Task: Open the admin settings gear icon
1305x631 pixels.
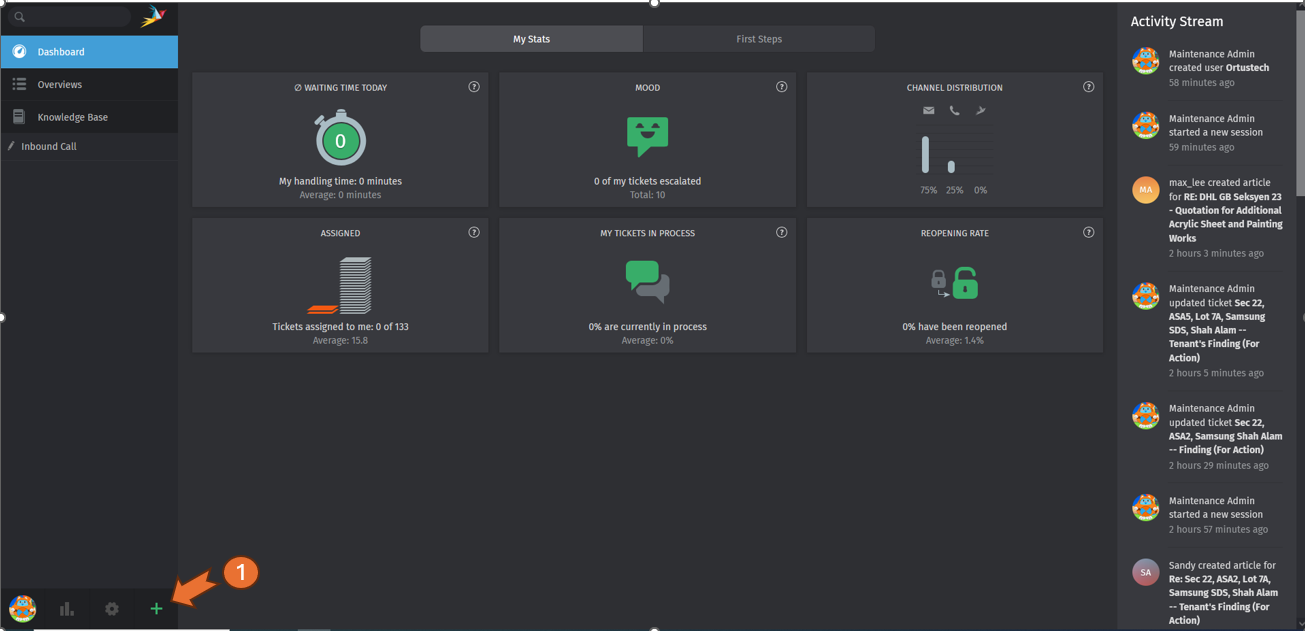Action: [x=112, y=609]
